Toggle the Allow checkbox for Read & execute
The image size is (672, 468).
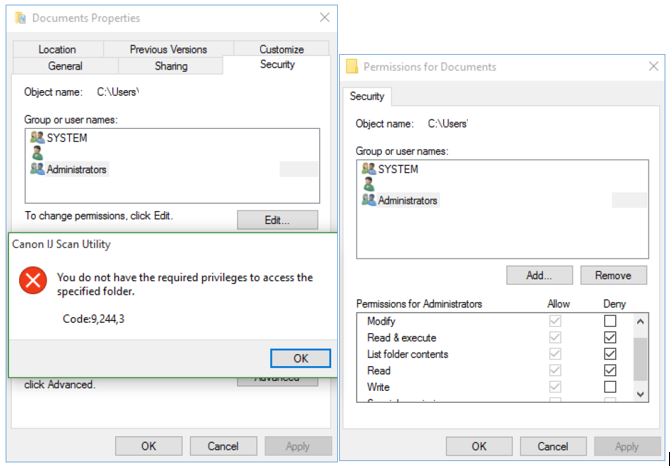tap(555, 337)
